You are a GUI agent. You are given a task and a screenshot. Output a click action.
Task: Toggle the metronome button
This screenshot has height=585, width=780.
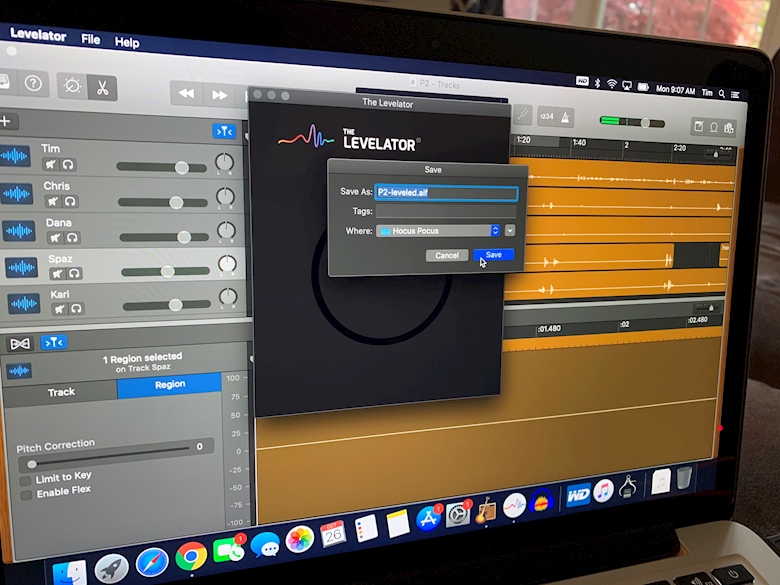566,118
